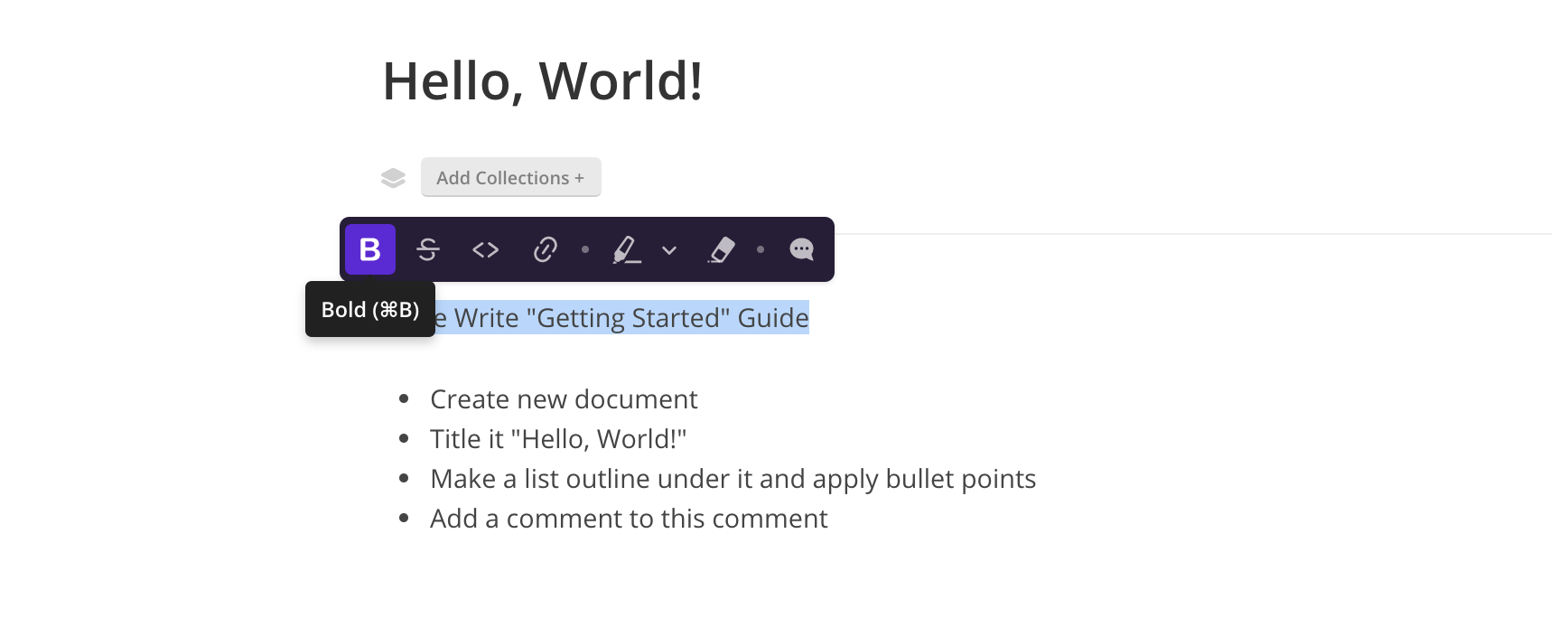Toggle Bold formatting in the floating toolbar
Image resolution: width=1568 pixels, height=618 pixels.
pos(370,249)
